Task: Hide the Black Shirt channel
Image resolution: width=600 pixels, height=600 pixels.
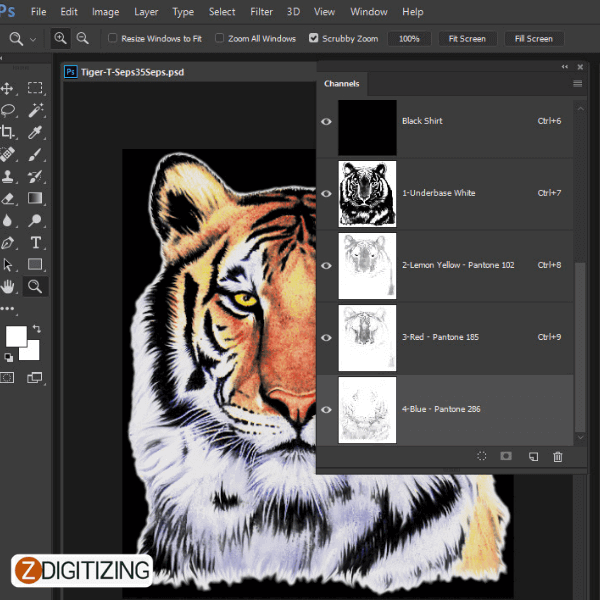Action: tap(326, 122)
